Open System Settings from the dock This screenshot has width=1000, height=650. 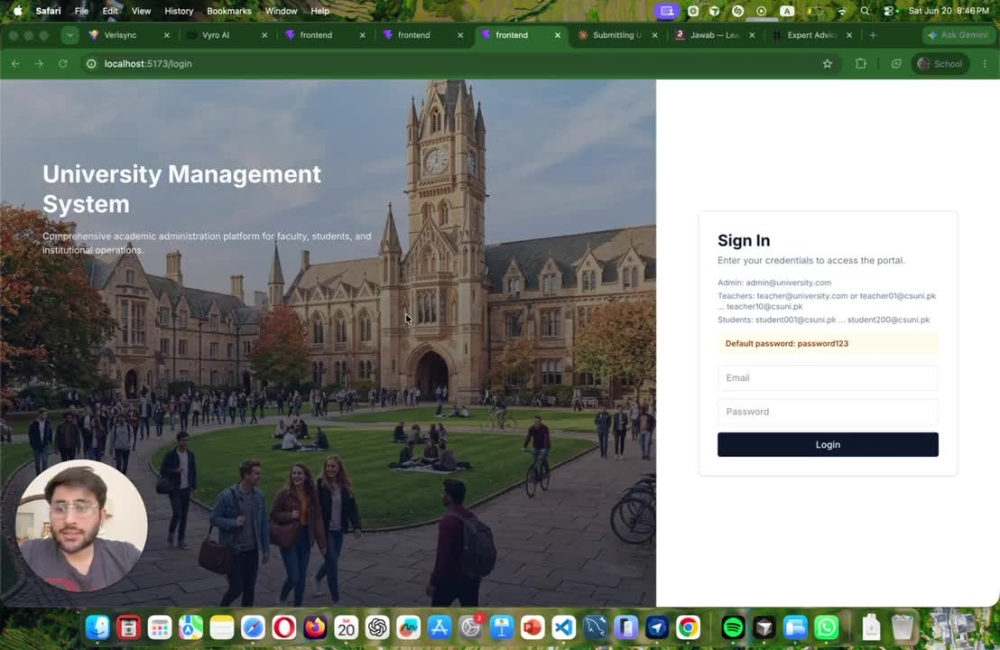point(471,628)
